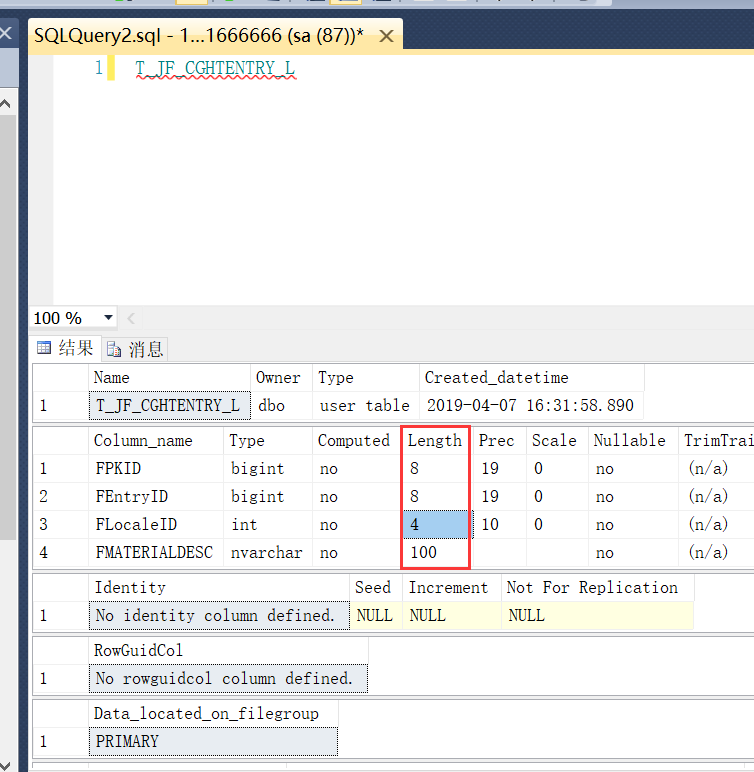Select the FLocaleID column name cell
The image size is (754, 772).
156,524
